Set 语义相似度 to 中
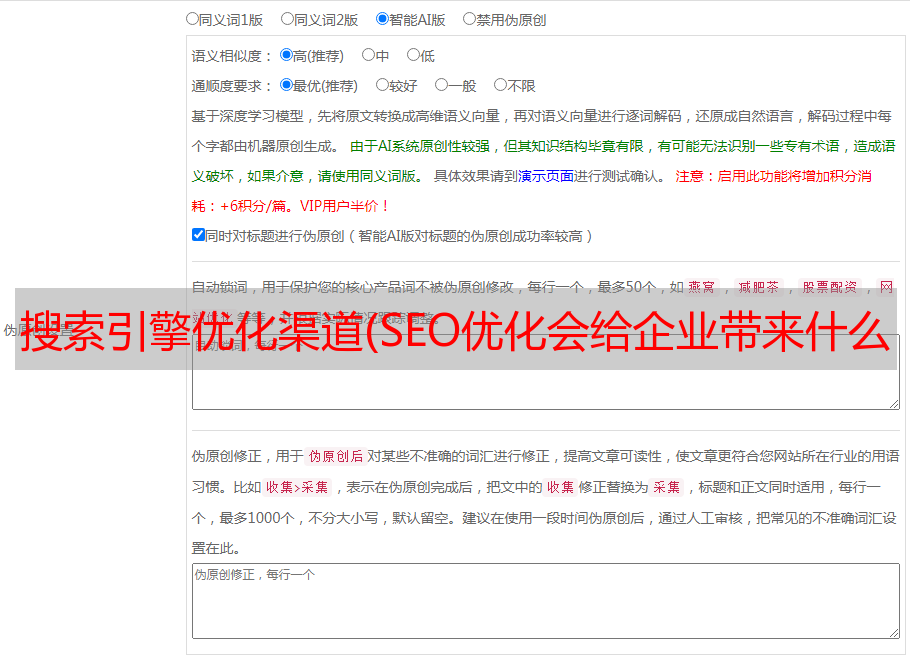The height and width of the screenshot is (658, 911). pos(368,55)
